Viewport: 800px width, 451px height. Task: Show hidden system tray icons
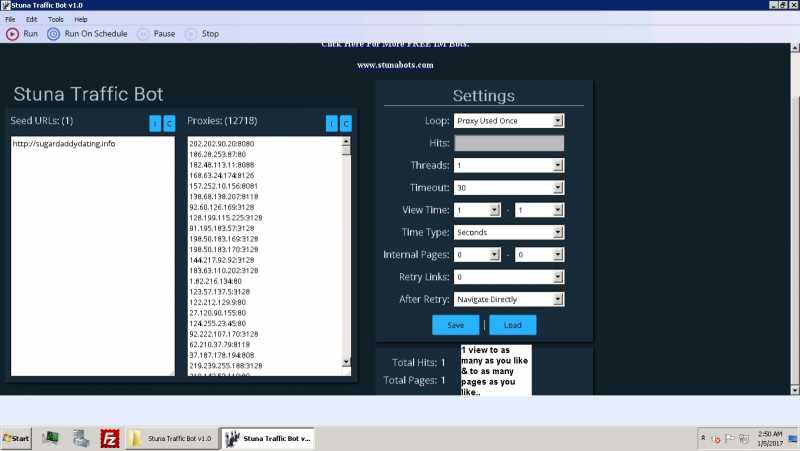pyautogui.click(x=703, y=438)
